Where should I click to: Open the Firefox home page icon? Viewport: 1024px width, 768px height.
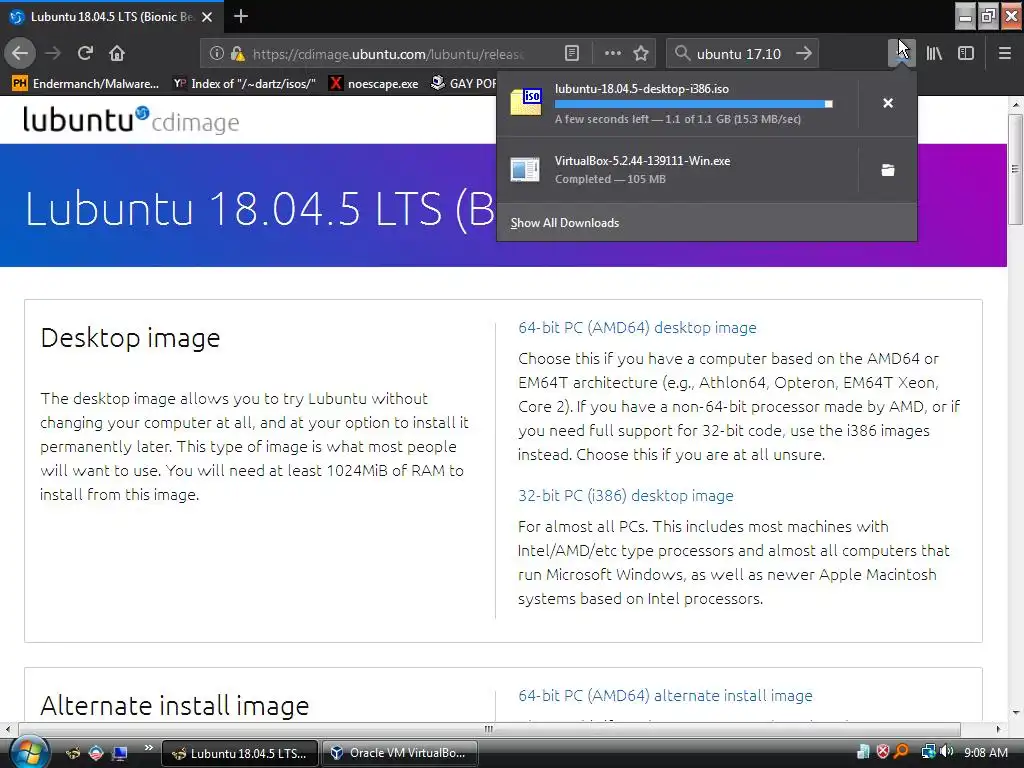tap(117, 53)
